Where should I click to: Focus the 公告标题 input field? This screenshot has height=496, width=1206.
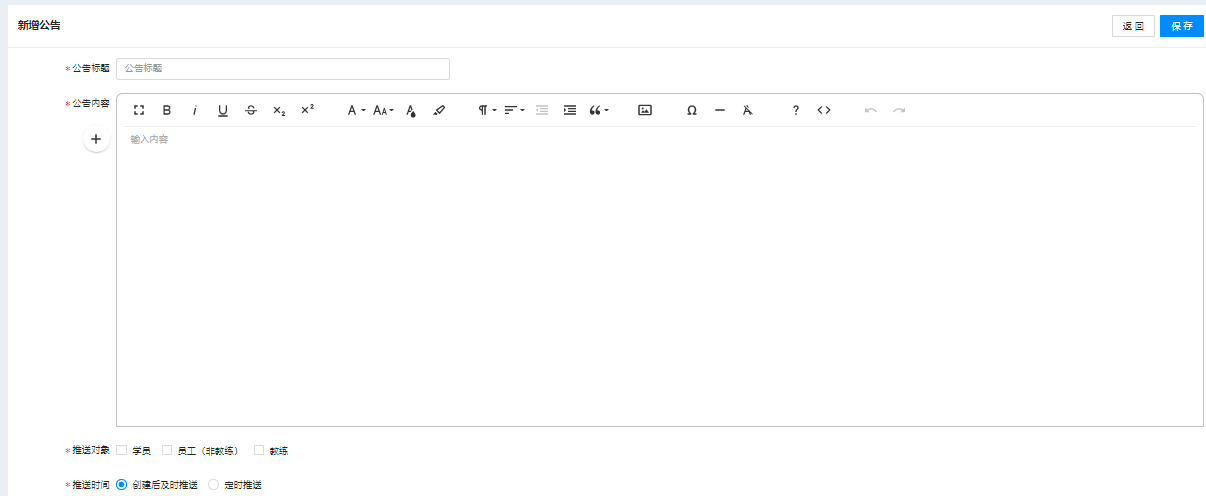283,69
